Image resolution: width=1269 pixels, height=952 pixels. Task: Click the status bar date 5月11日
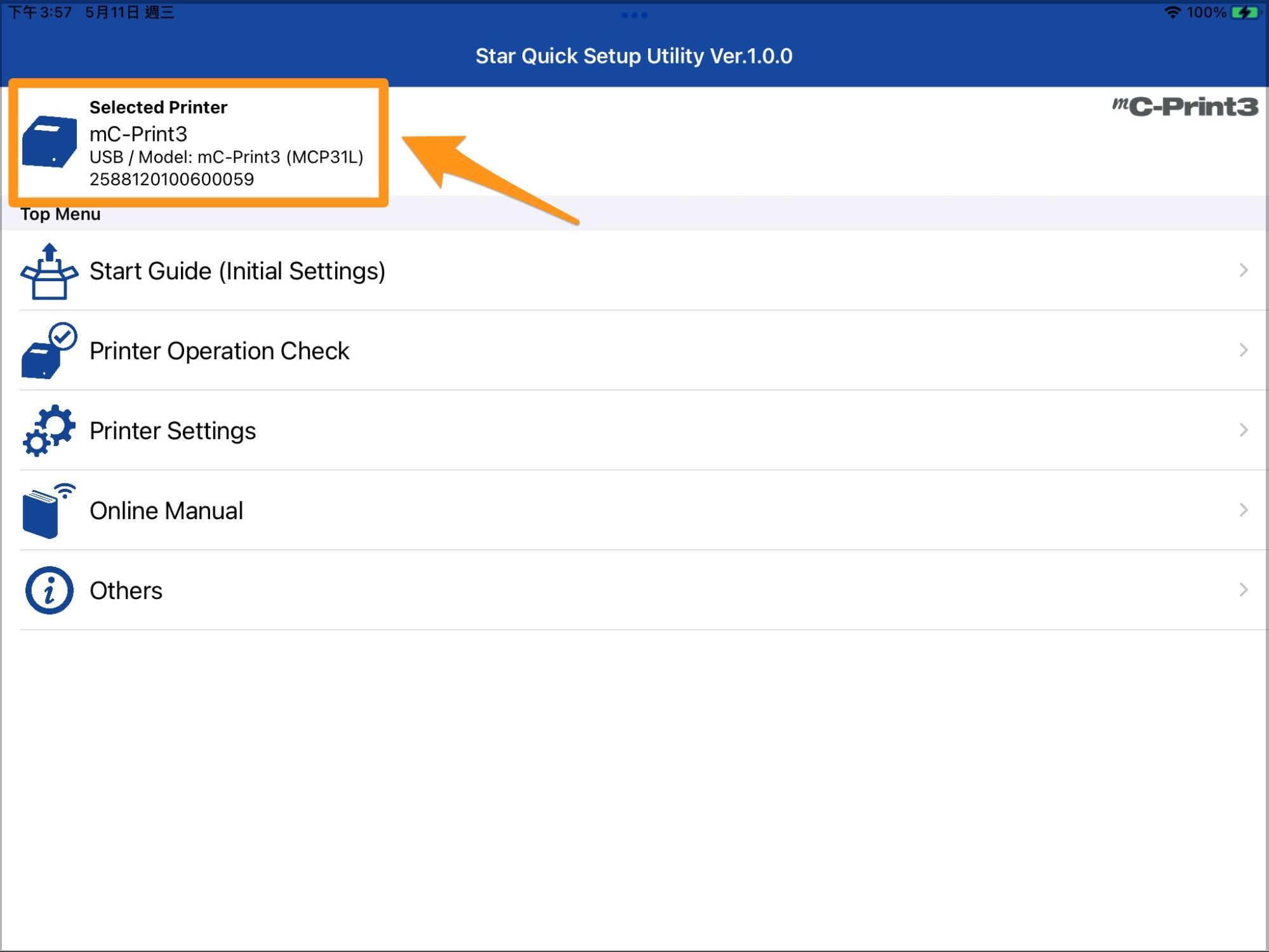112,12
